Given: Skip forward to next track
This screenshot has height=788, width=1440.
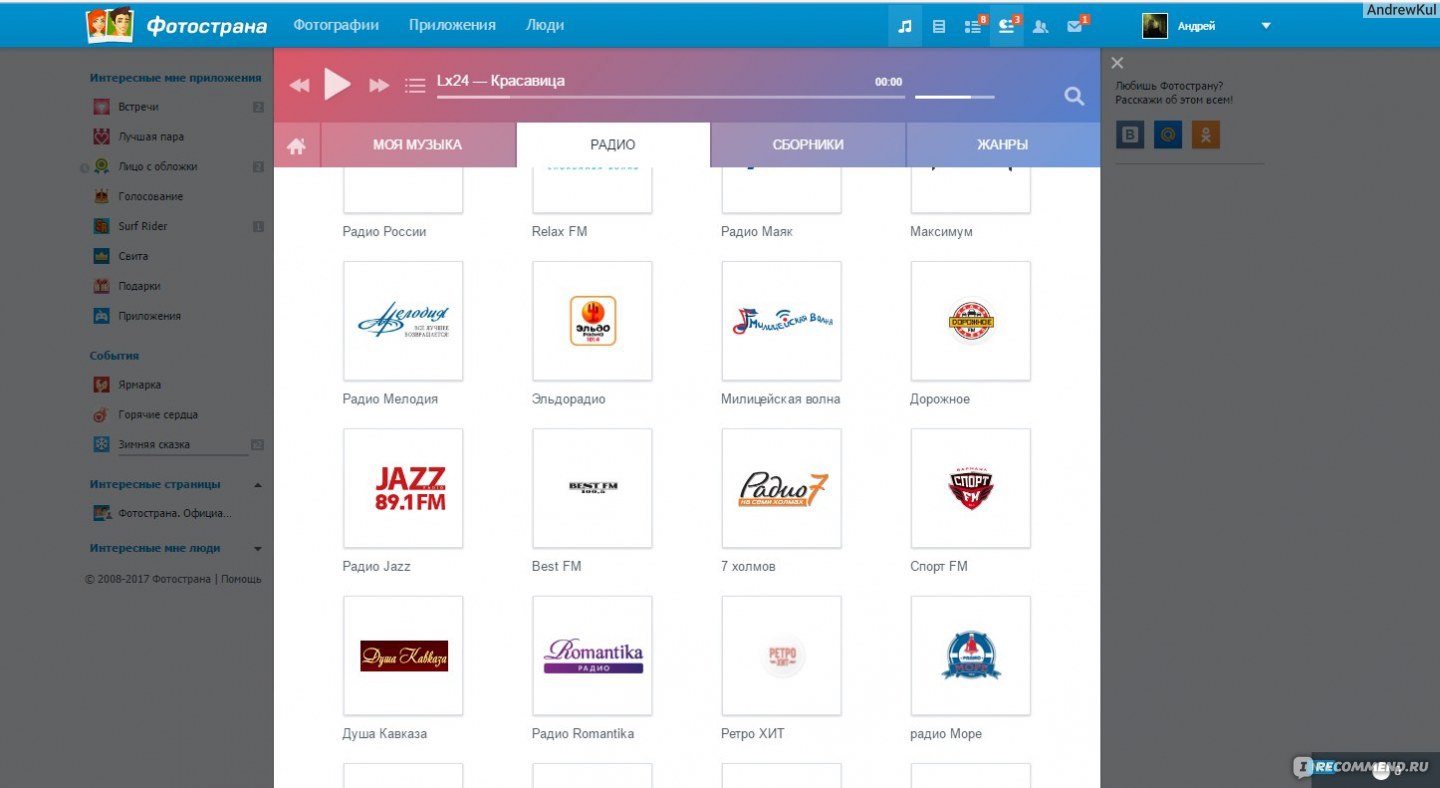Looking at the screenshot, I should click(379, 86).
